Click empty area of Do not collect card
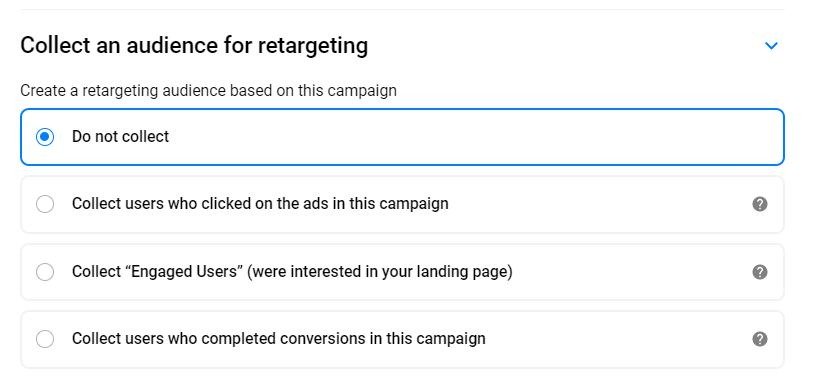Screen dimensions: 820x384 (x=471, y=137)
